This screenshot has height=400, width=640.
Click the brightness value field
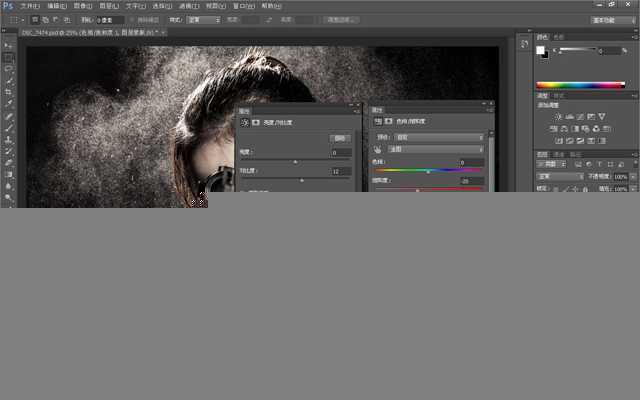pyautogui.click(x=341, y=153)
